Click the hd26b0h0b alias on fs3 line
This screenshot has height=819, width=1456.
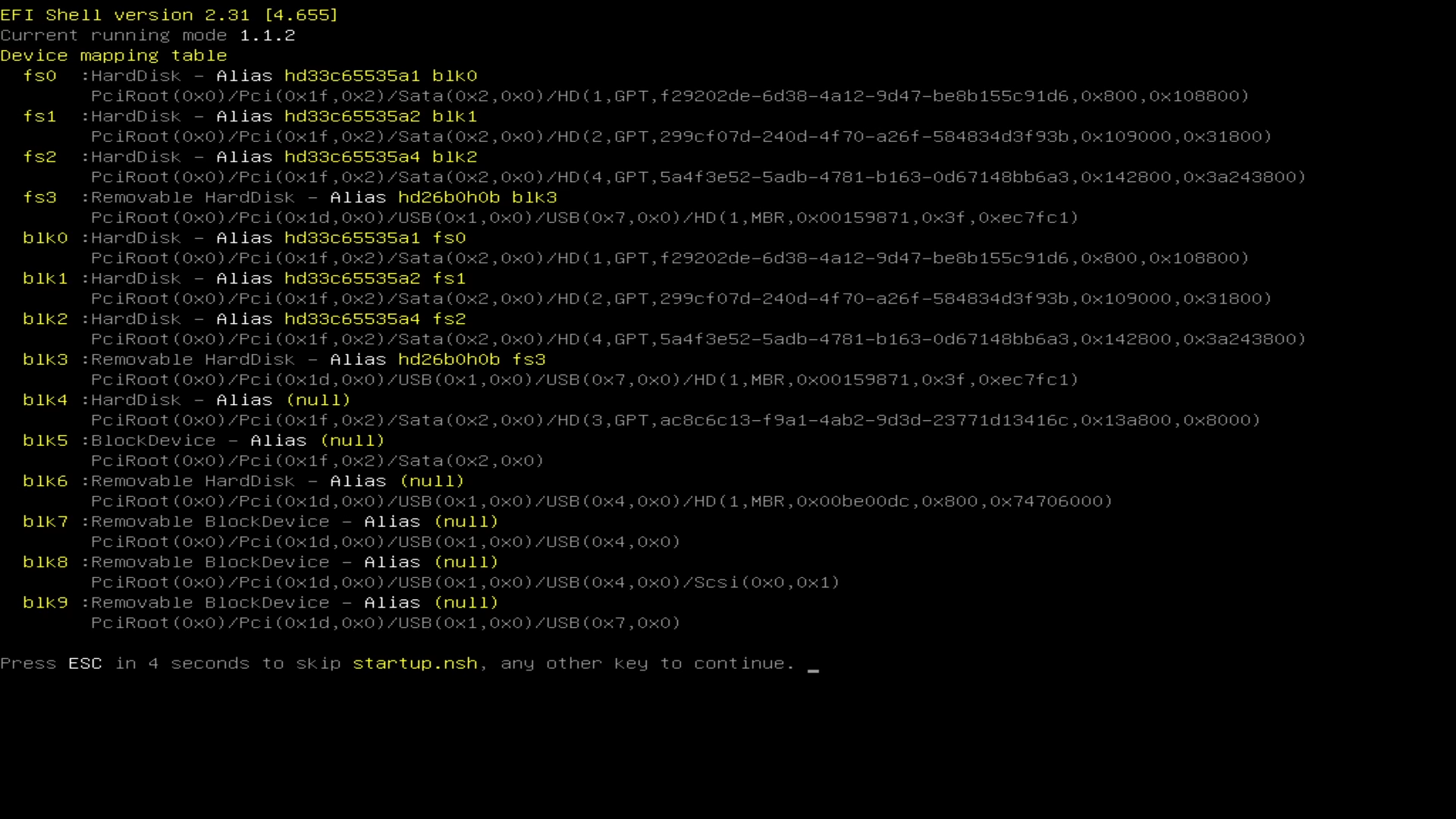[x=449, y=198]
